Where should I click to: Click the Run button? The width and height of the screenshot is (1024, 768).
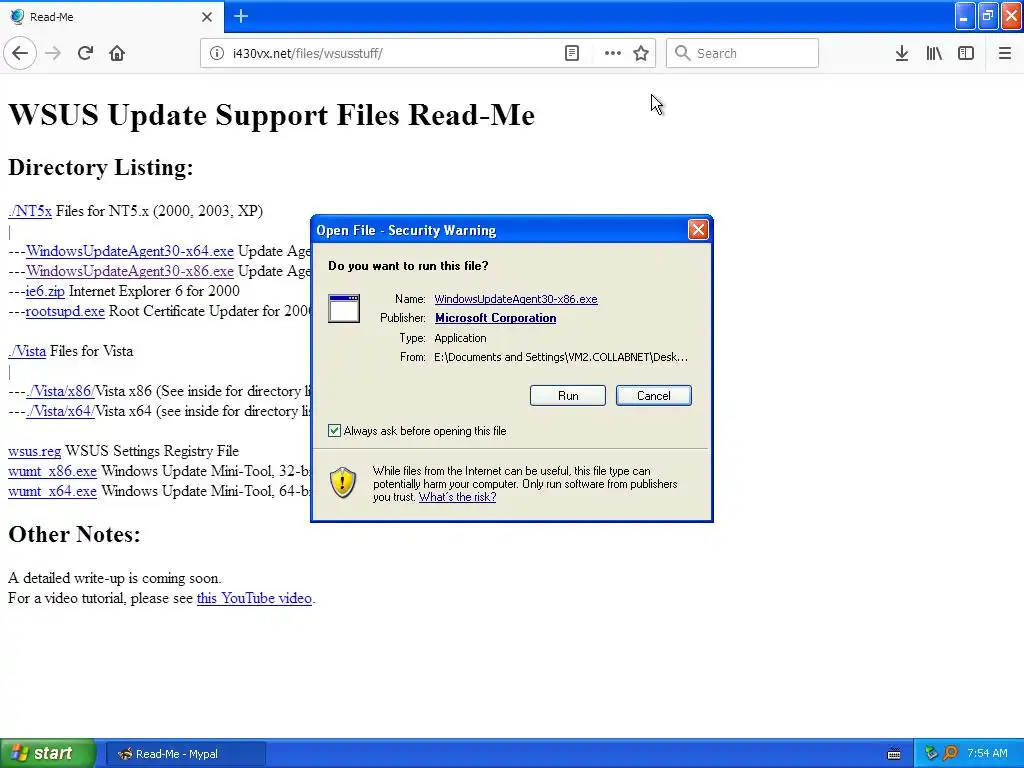[x=568, y=395]
